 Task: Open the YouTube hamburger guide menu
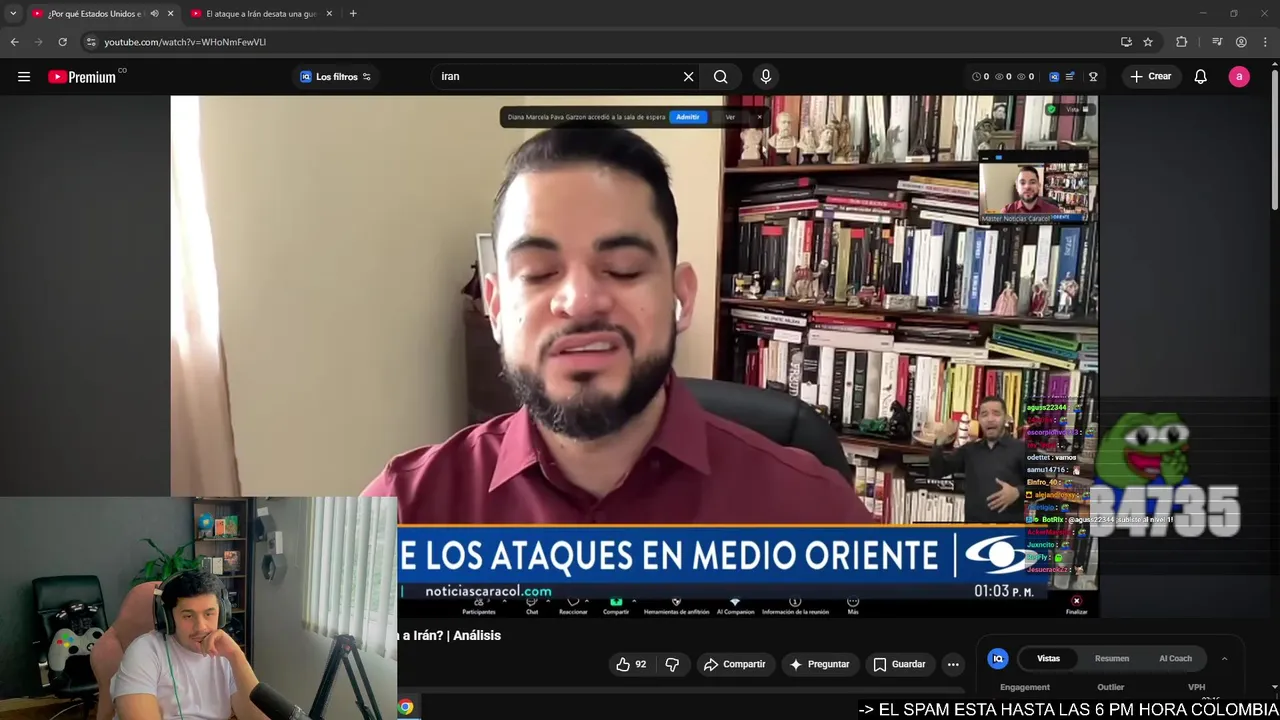pos(24,77)
